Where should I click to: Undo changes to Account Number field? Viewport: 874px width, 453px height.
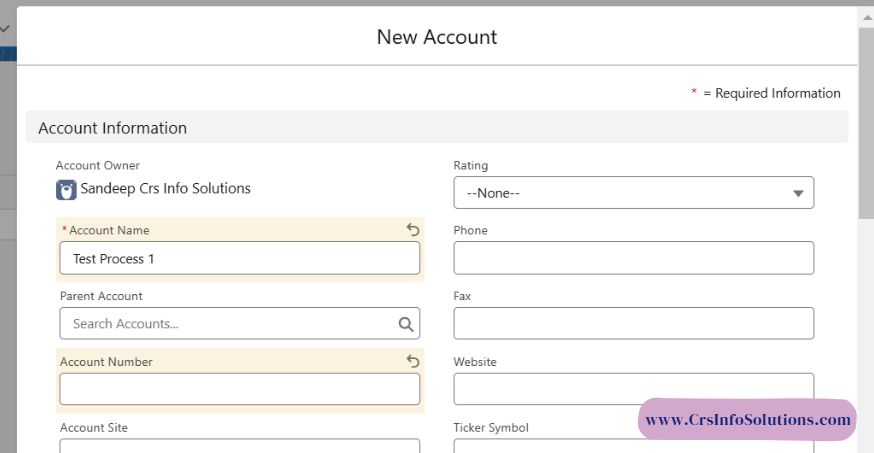click(413, 362)
